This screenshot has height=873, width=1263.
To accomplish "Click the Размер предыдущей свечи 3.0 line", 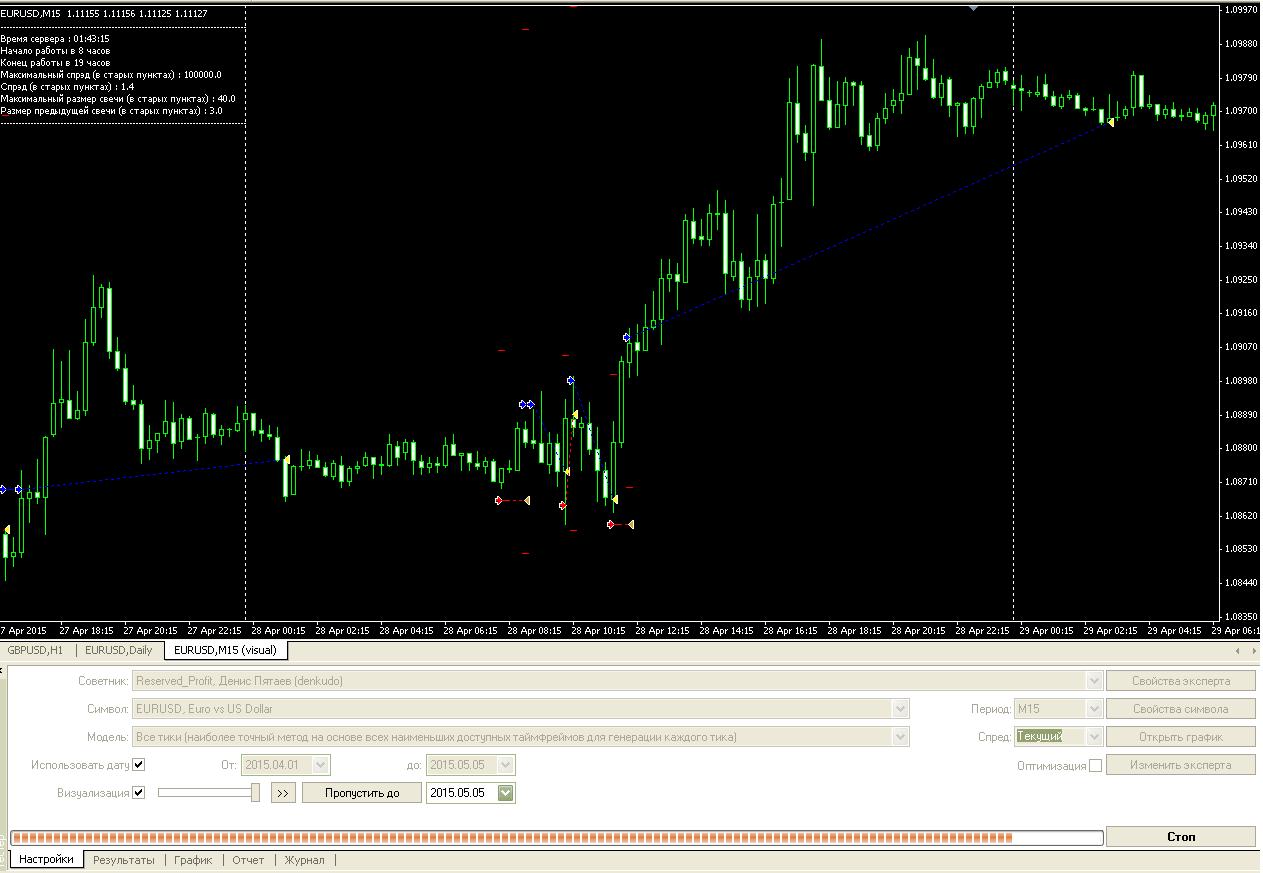I will pyautogui.click(x=111, y=111).
